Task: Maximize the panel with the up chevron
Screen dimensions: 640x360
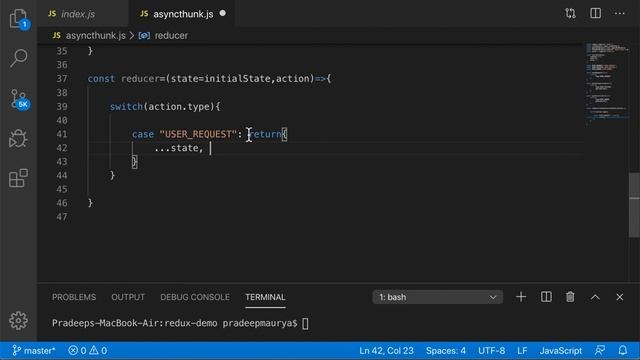Action: [x=595, y=297]
